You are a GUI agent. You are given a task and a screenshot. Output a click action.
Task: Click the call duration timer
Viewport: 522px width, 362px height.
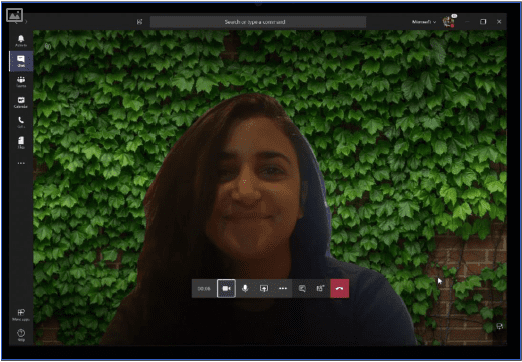204,288
